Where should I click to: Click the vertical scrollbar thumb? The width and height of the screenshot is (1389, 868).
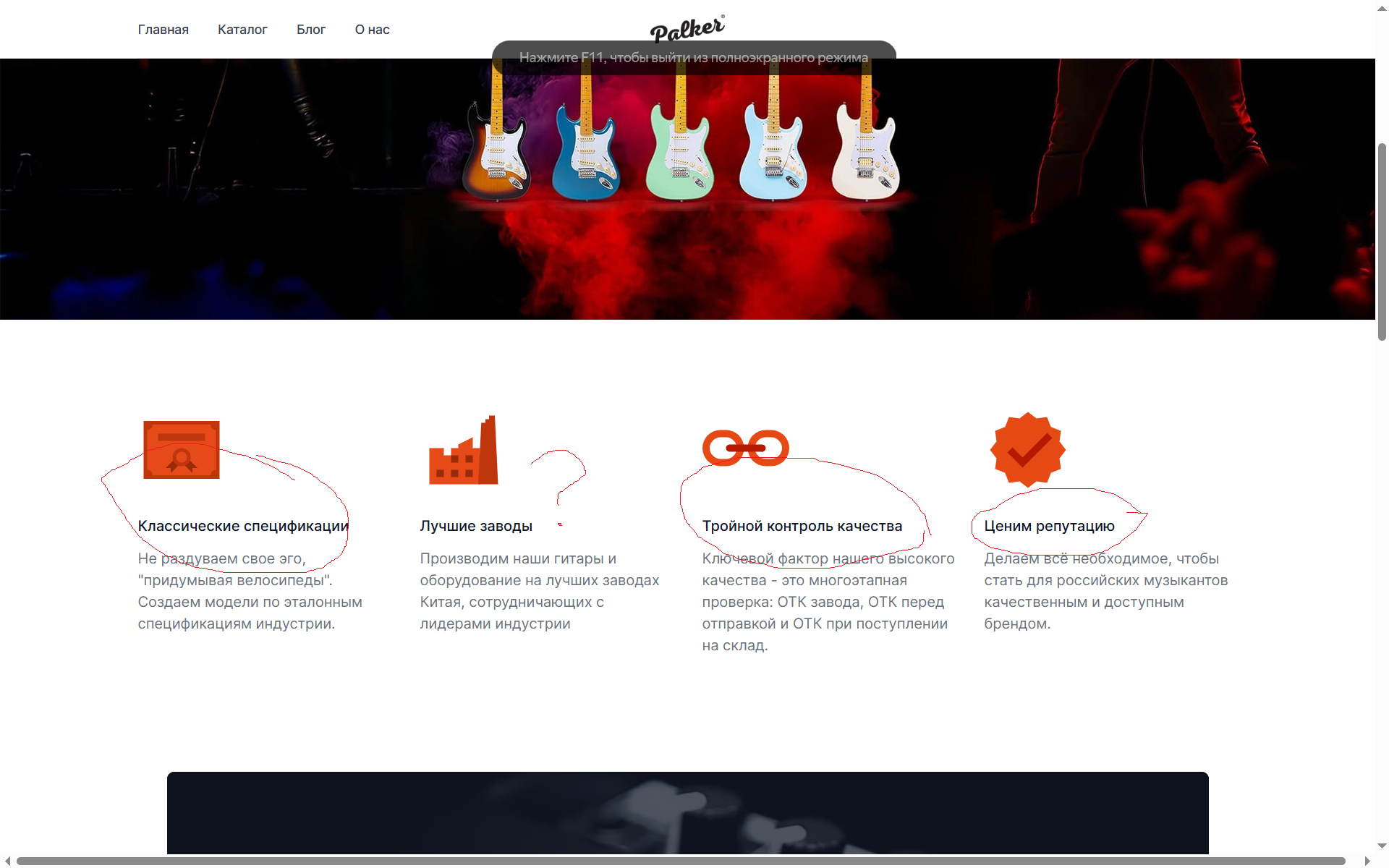pos(1382,242)
